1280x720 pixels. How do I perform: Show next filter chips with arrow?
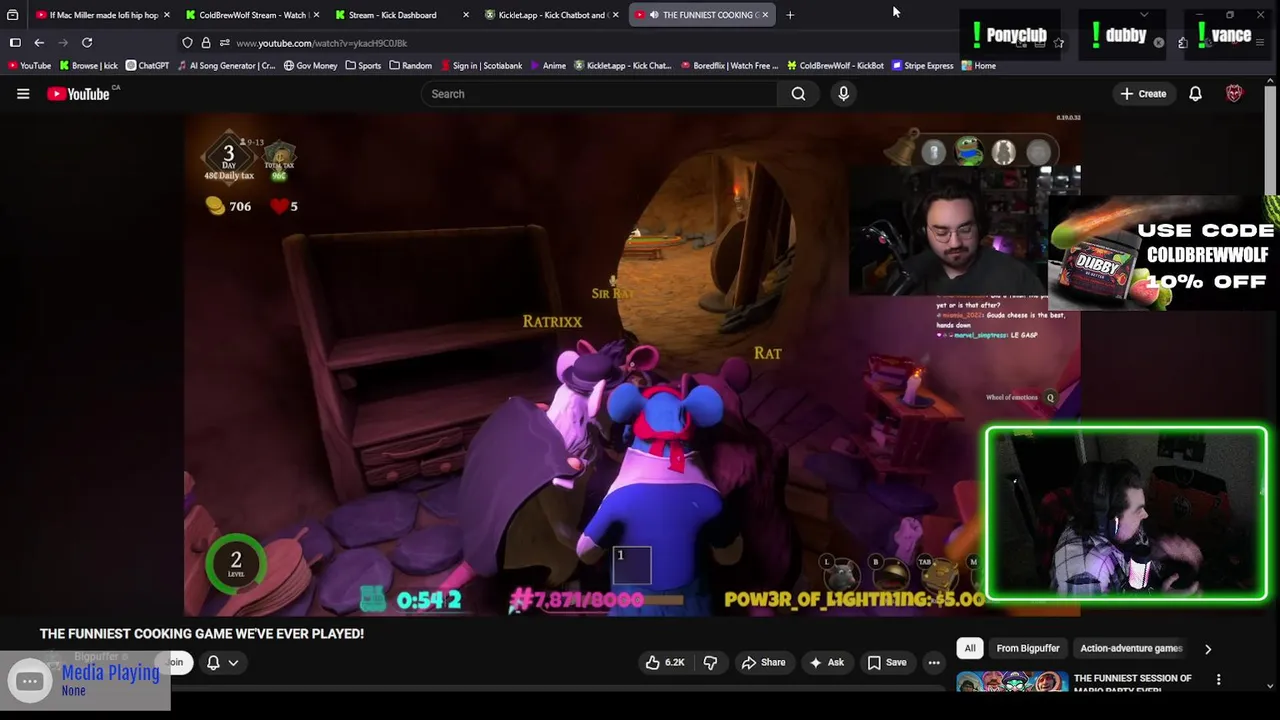(x=1208, y=649)
